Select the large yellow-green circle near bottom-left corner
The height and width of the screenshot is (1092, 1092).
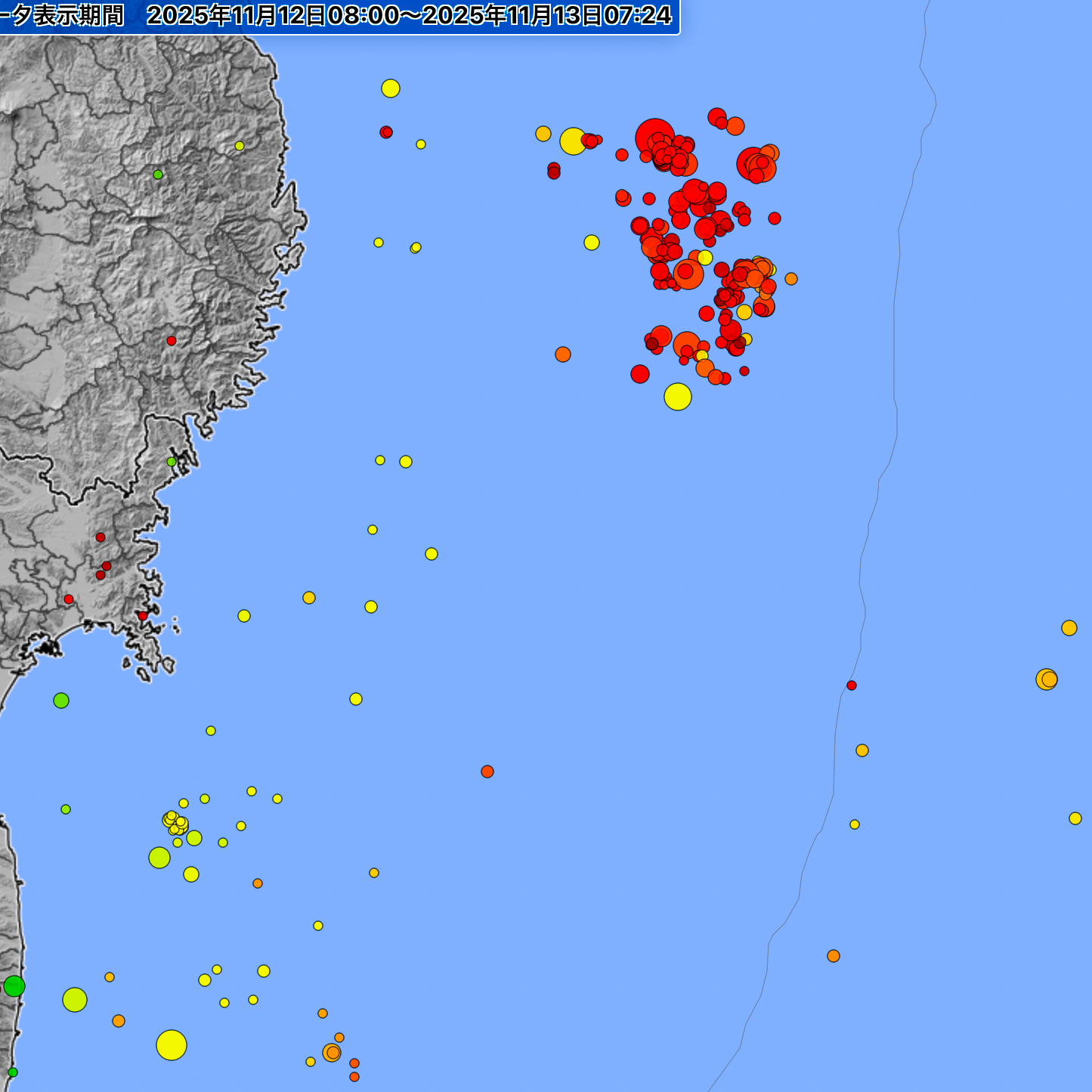(75, 1000)
